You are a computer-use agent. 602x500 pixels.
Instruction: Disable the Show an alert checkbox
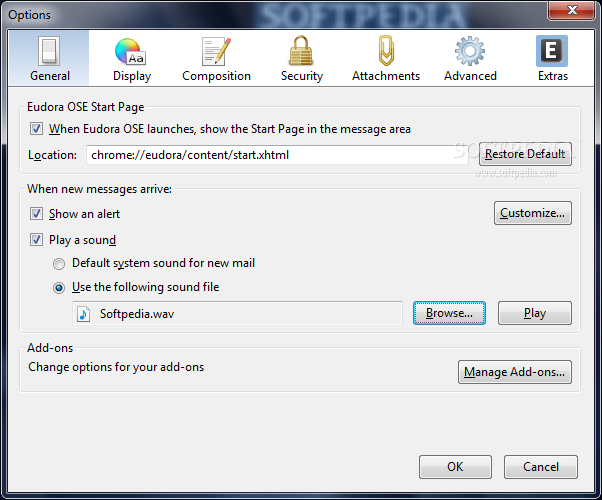(36, 214)
